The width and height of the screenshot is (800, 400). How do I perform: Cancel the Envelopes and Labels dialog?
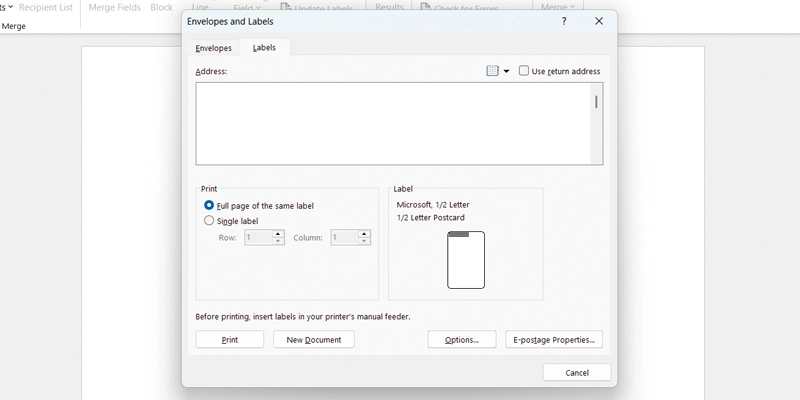tap(577, 372)
